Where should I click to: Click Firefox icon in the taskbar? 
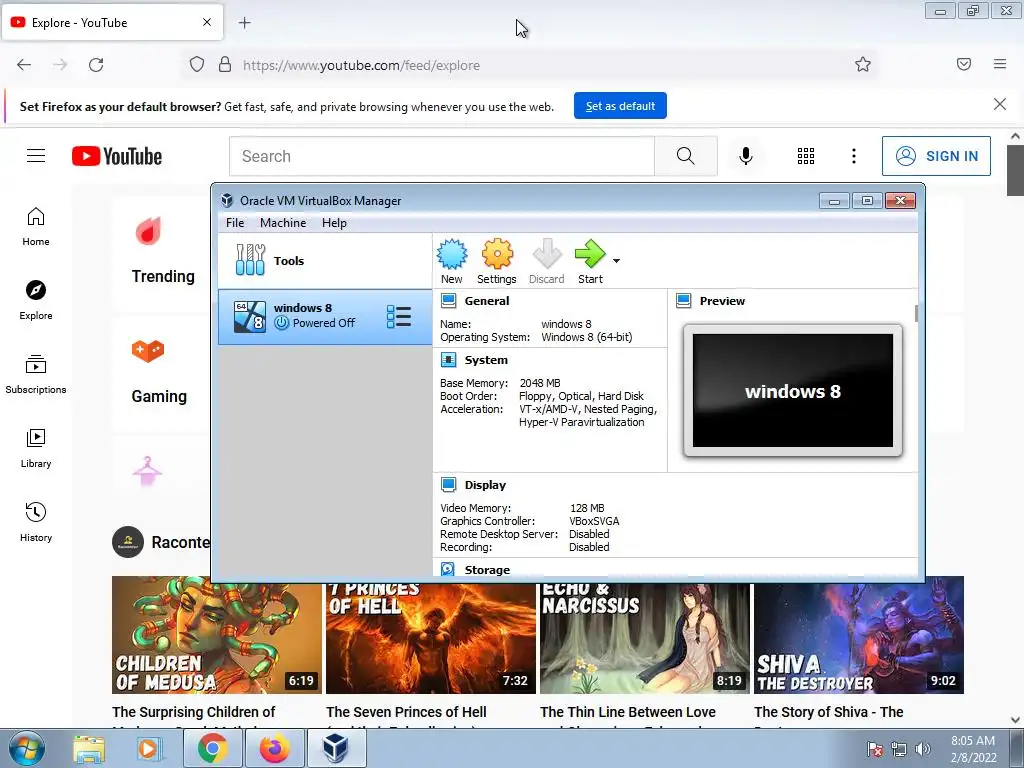pos(274,748)
